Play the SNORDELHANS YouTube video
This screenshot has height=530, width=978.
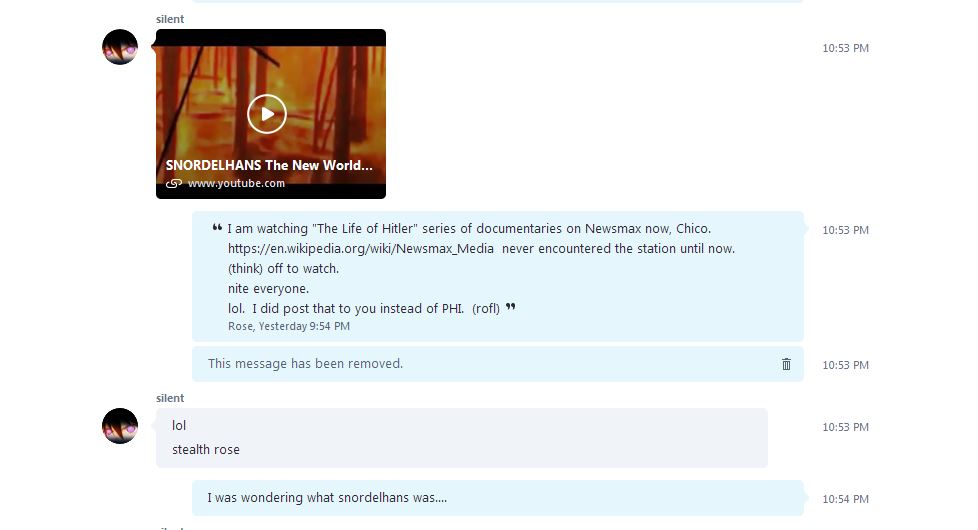point(267,114)
